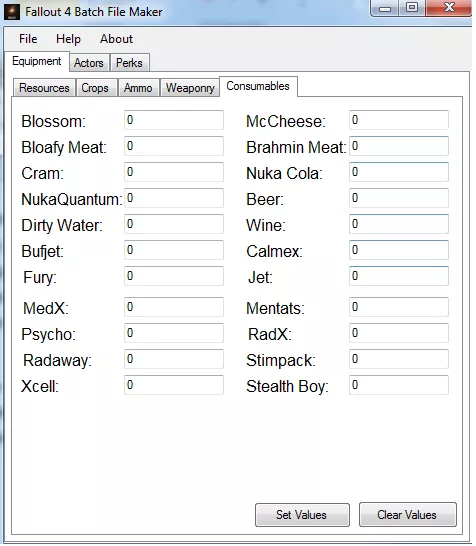
Task: Focus the Brahmin Meat quantity field
Action: 399,146
